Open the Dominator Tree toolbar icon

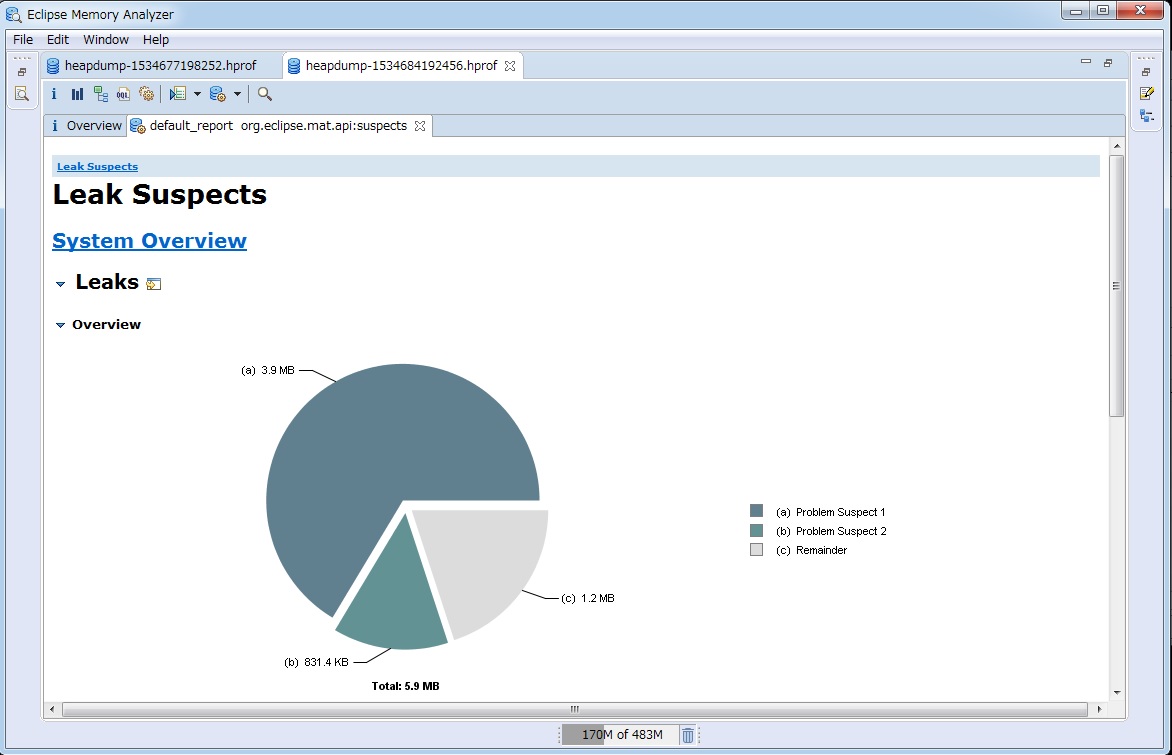tap(101, 94)
